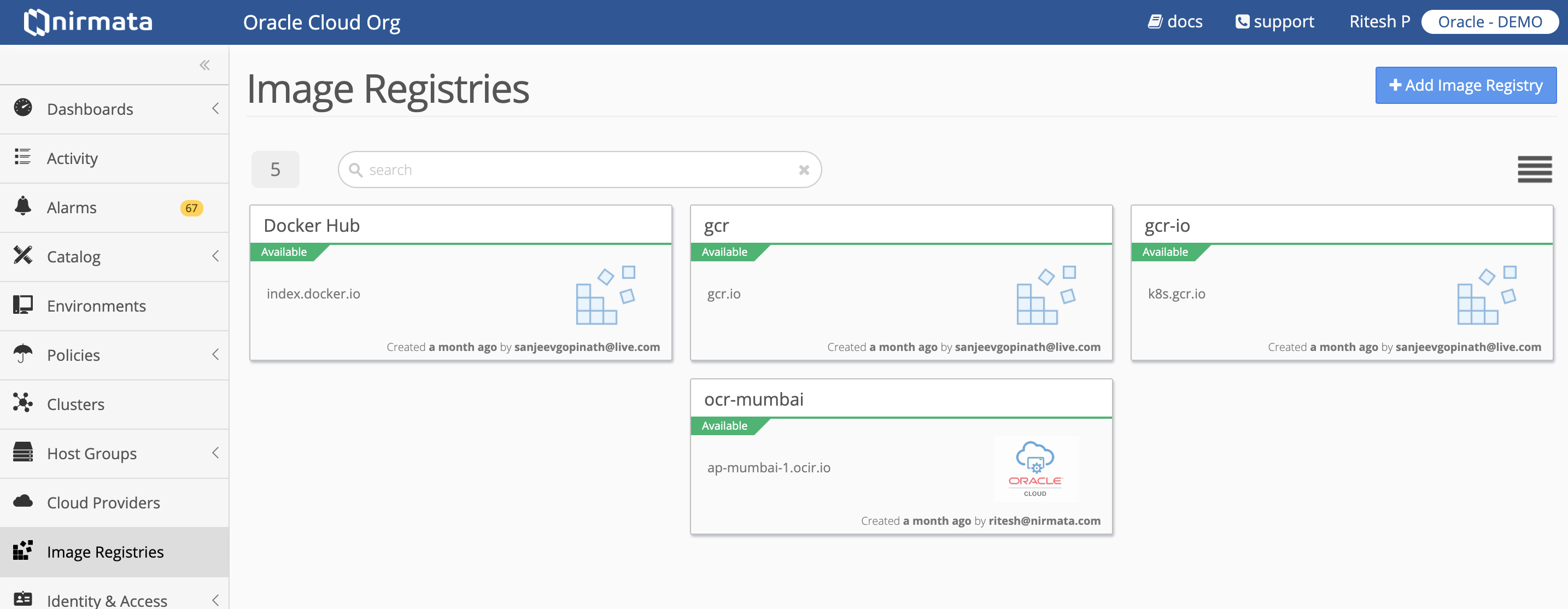Viewport: 1568px width, 609px height.
Task: Expand the Host Groups submenu
Action: (x=216, y=453)
